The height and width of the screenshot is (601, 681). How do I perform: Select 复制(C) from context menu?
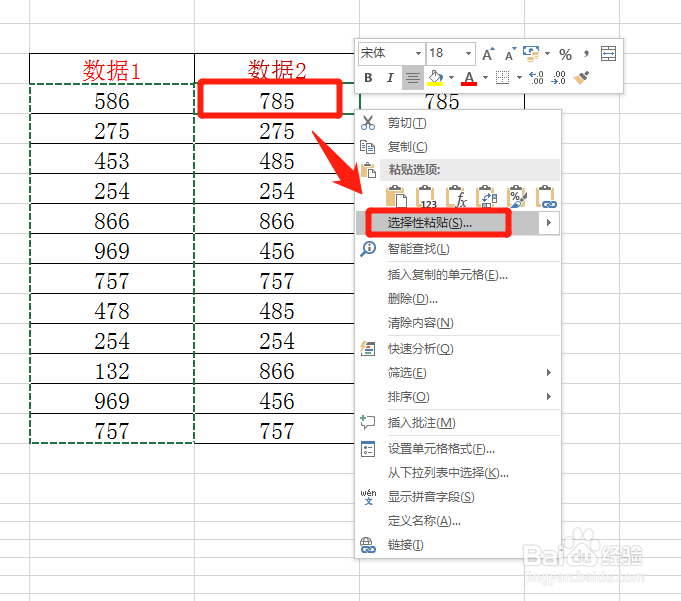click(x=458, y=147)
